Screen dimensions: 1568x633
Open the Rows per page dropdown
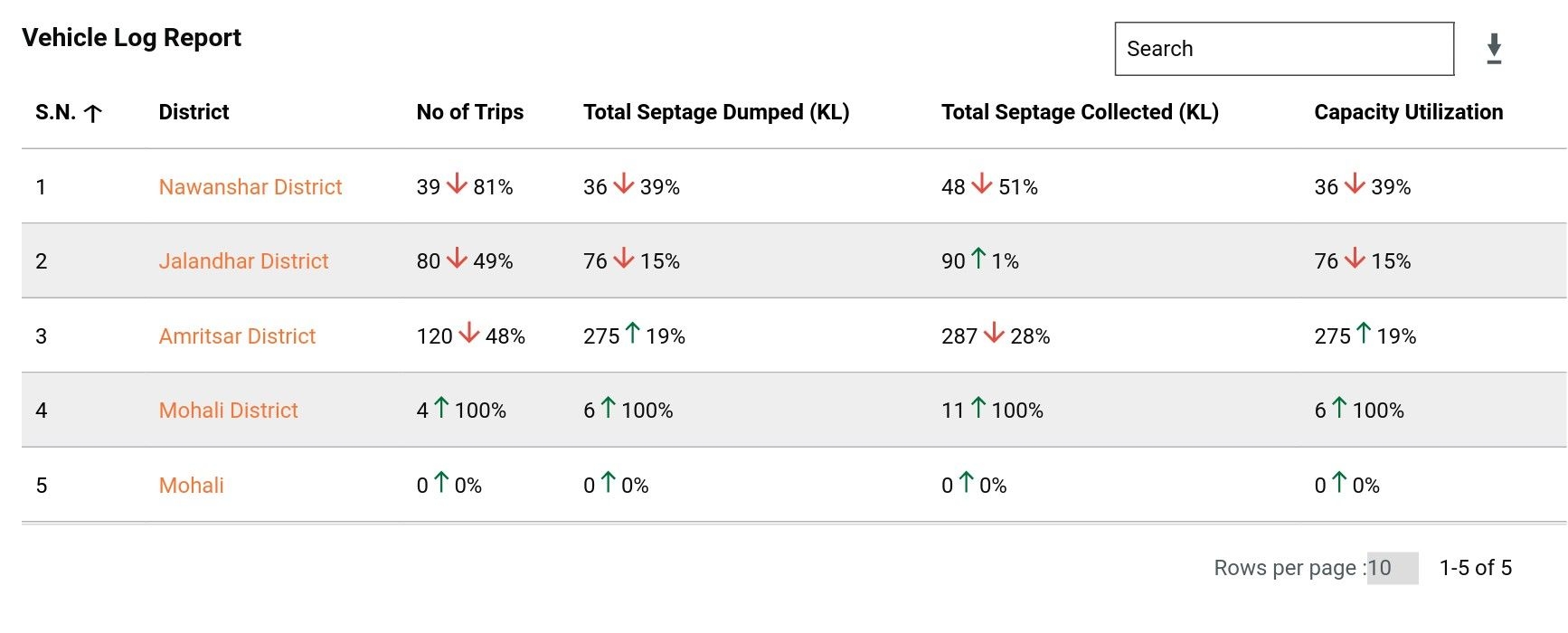click(x=1392, y=568)
